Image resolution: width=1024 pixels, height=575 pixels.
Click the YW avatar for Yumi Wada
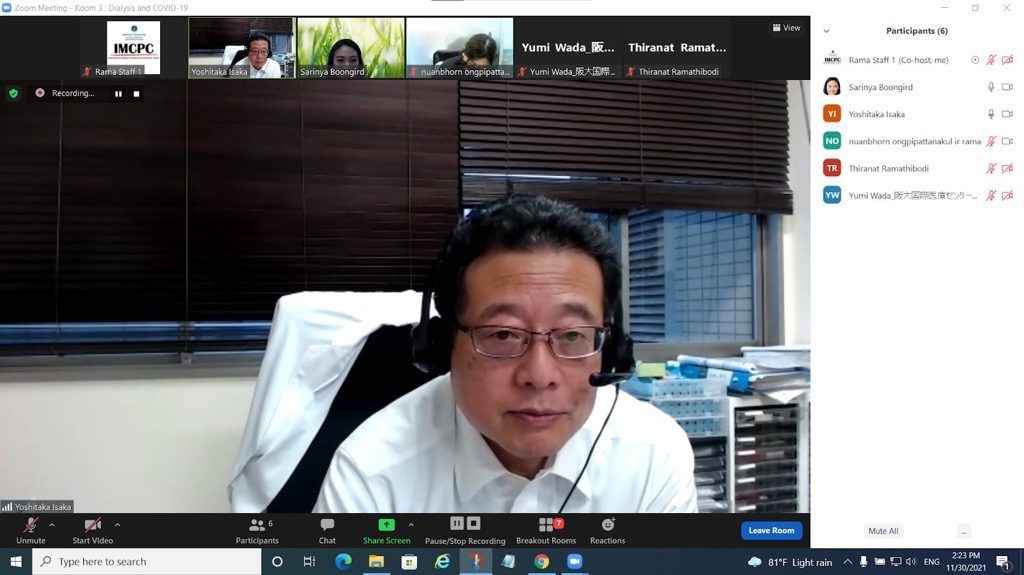(x=832, y=195)
